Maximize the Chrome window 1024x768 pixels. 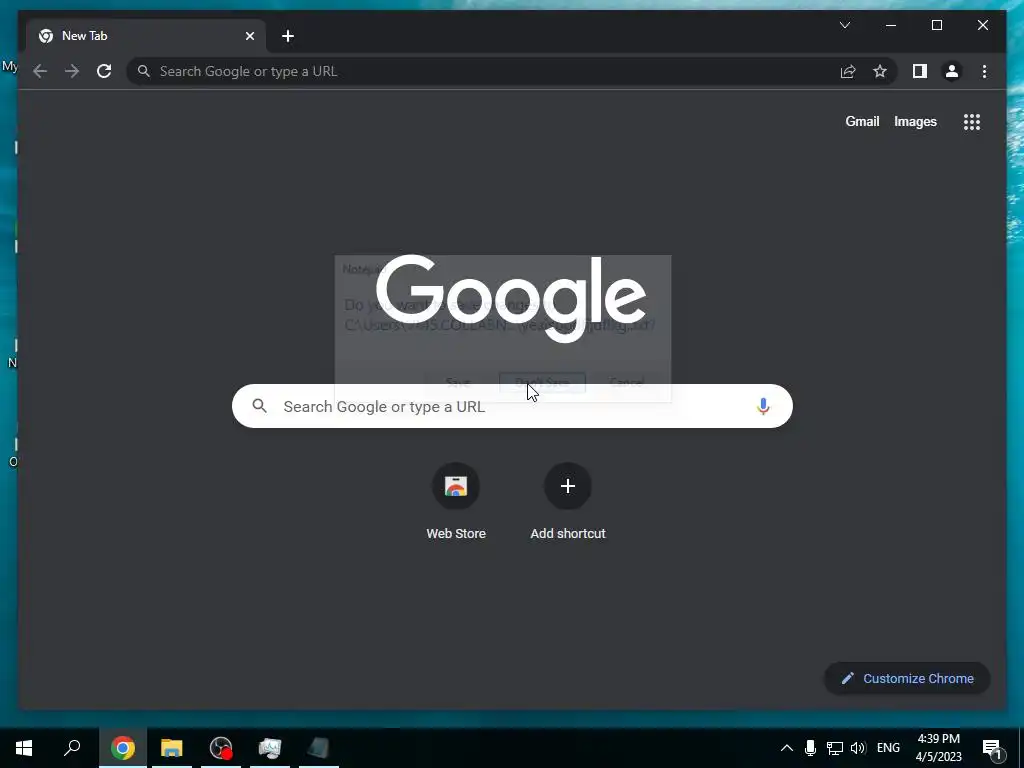[936, 25]
